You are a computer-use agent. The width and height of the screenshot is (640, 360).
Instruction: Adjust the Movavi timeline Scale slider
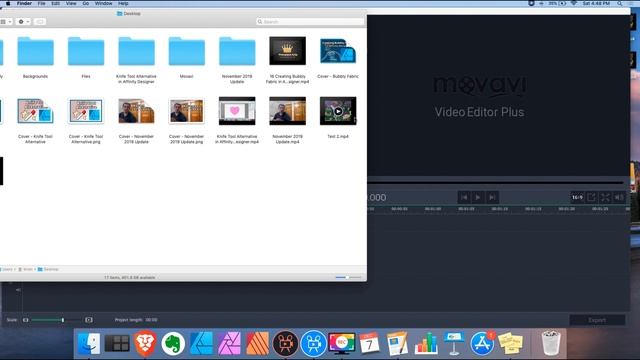(56, 320)
